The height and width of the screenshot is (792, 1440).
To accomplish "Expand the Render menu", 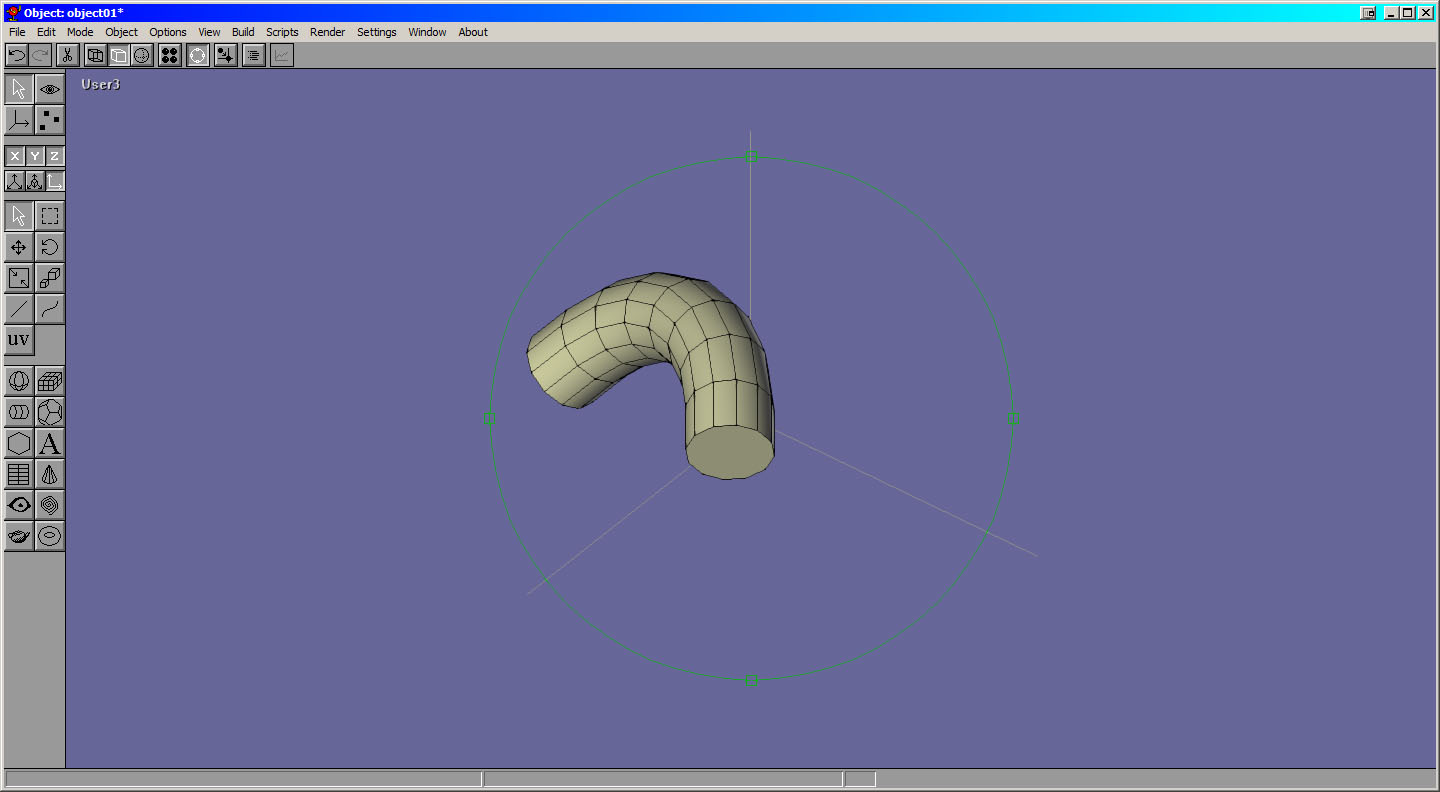I will pos(327,32).
